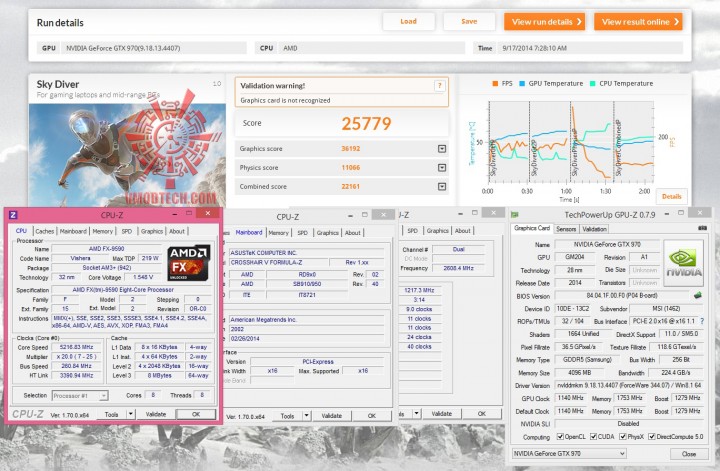Click the validation warning question mark icon
This screenshot has height=471, width=720.
(439, 85)
